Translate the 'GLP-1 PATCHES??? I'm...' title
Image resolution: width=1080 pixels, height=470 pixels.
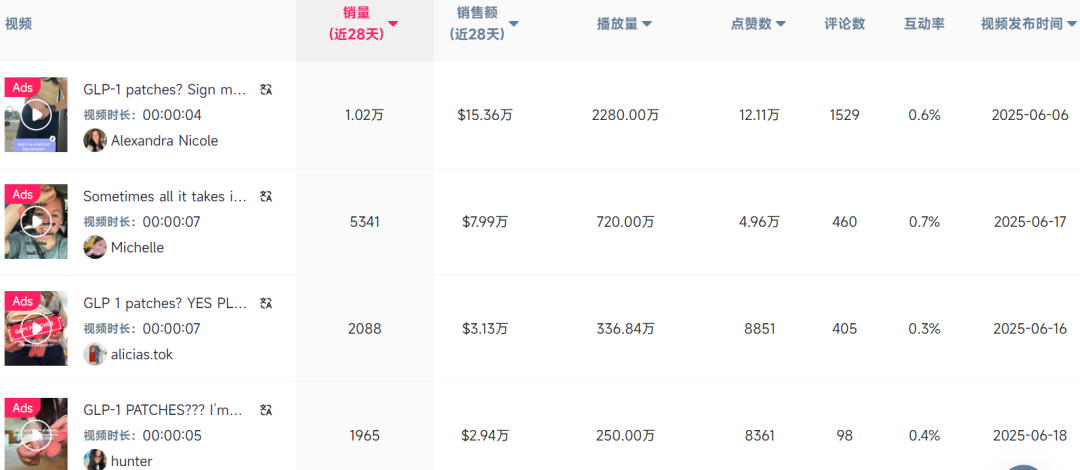click(265, 410)
